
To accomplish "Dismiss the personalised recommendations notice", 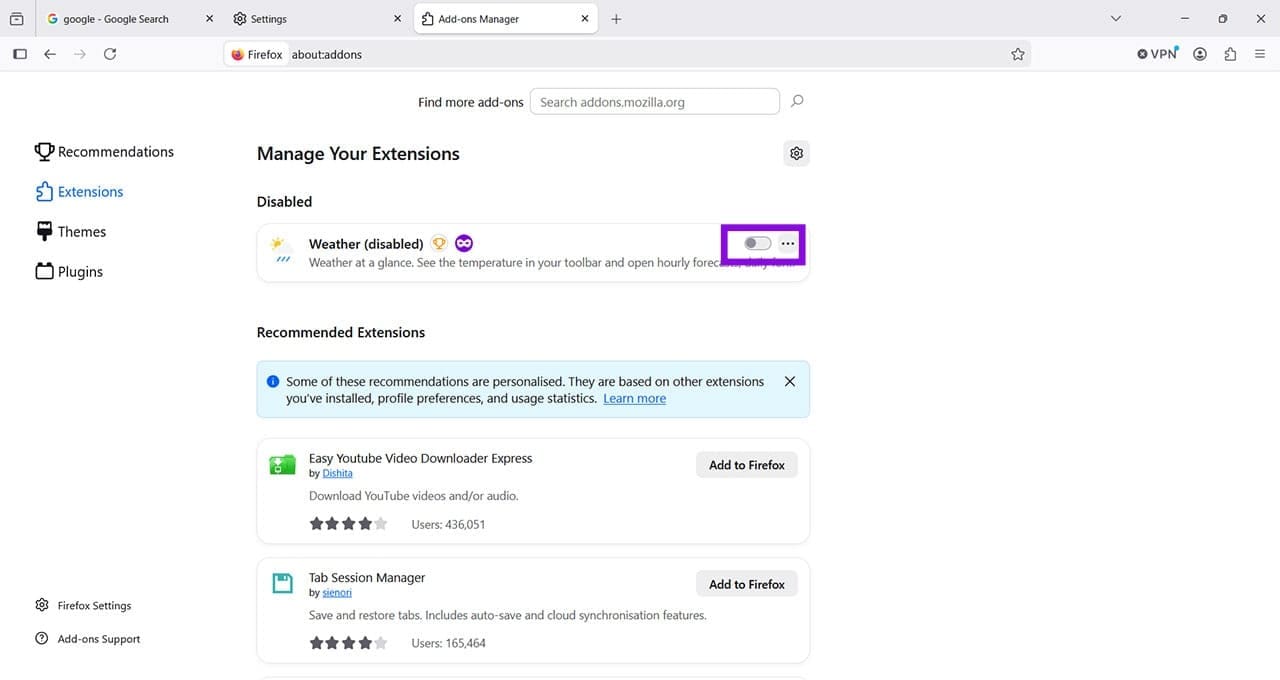I will [x=790, y=381].
